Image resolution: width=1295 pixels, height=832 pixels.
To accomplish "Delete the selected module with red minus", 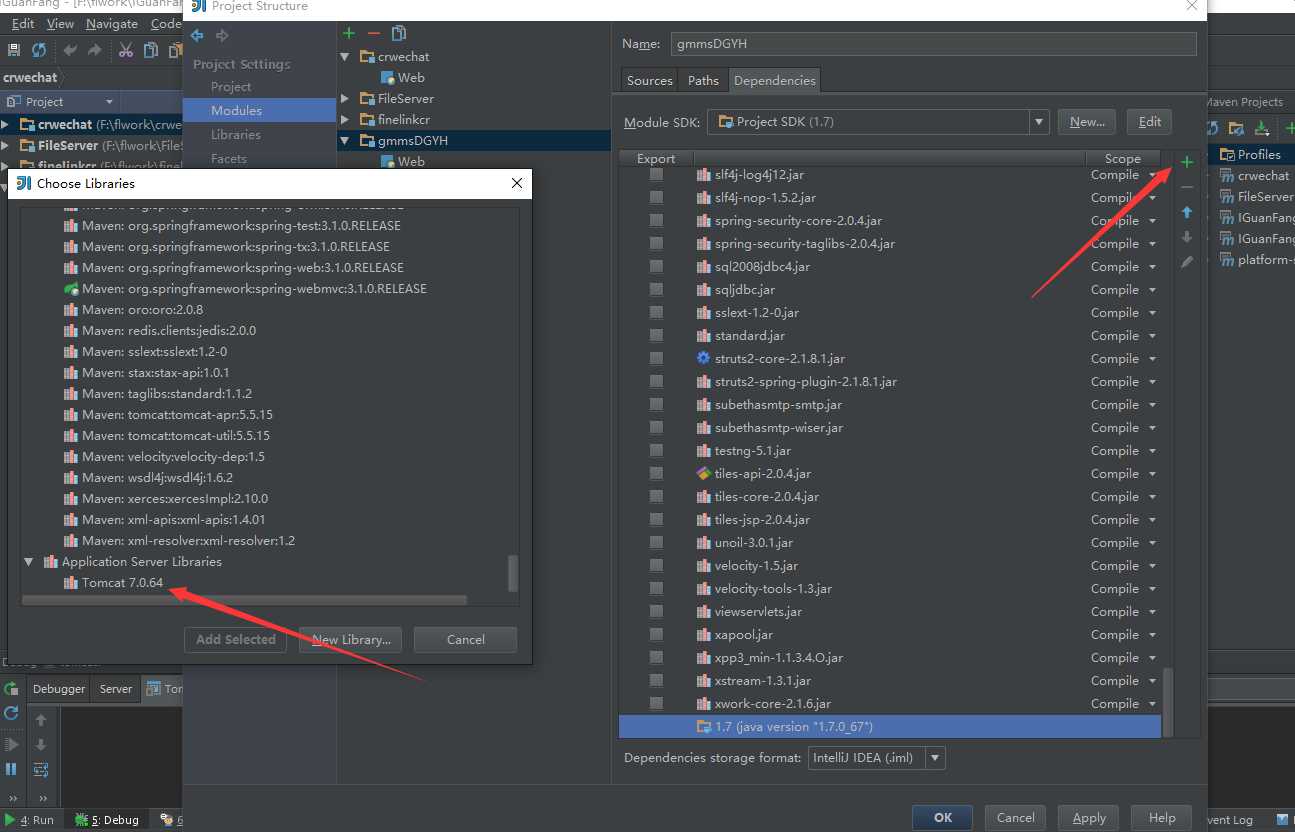I will [374, 34].
